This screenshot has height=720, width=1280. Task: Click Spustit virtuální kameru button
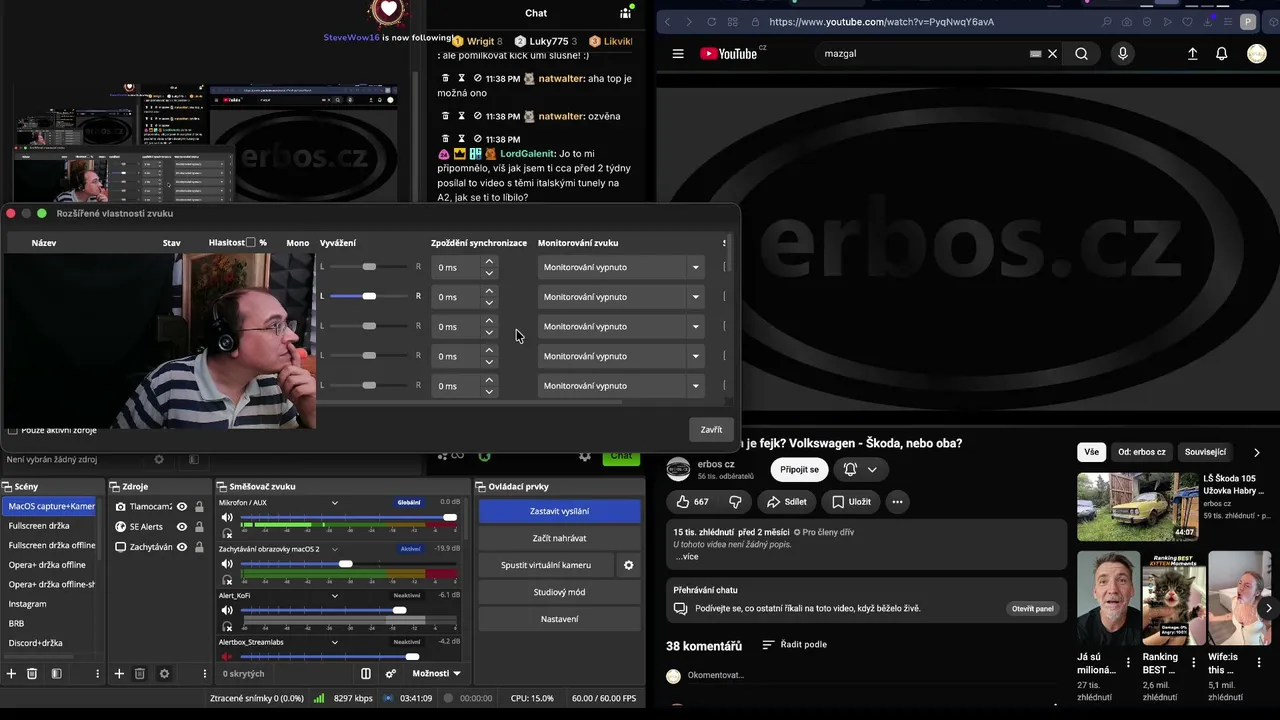pos(546,565)
